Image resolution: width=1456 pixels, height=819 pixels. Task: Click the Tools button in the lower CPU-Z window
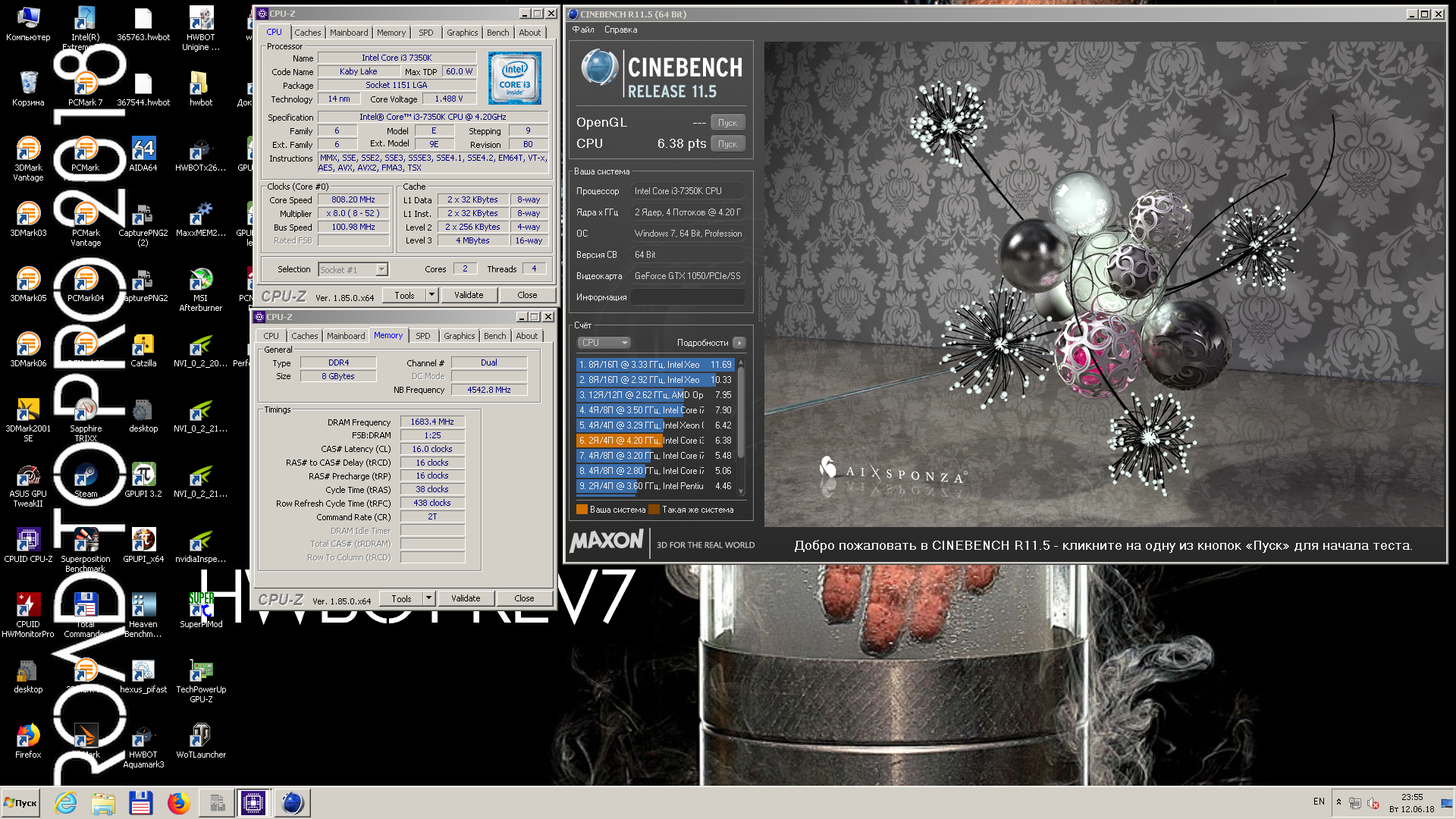(x=401, y=598)
